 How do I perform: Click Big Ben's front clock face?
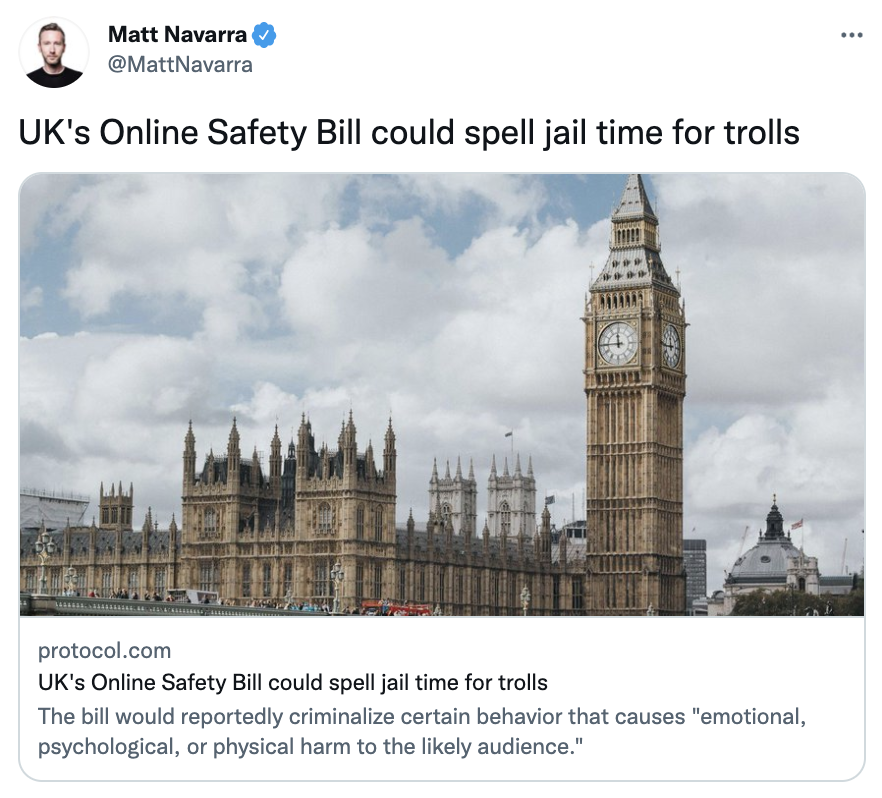(x=618, y=343)
